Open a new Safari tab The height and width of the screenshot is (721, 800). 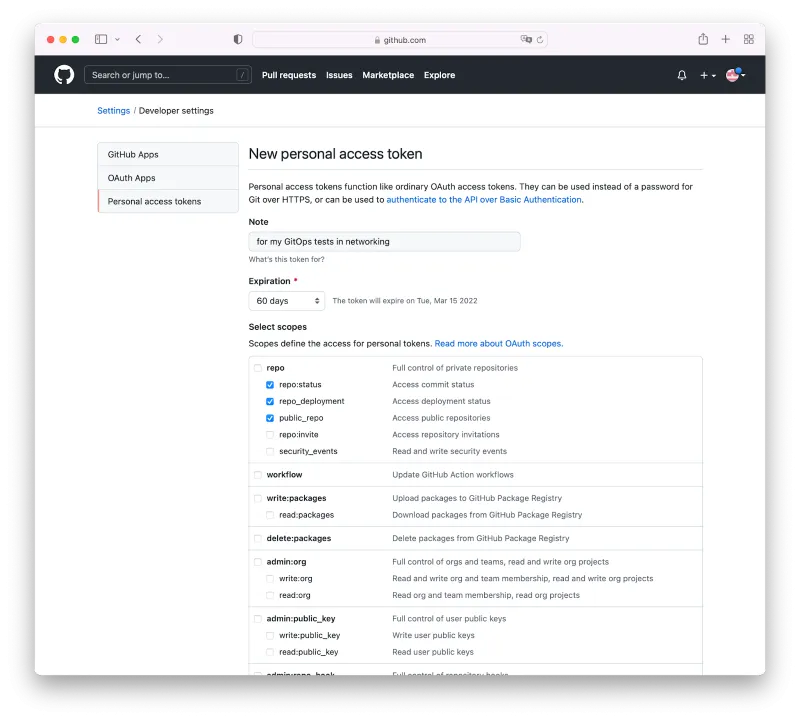click(726, 39)
